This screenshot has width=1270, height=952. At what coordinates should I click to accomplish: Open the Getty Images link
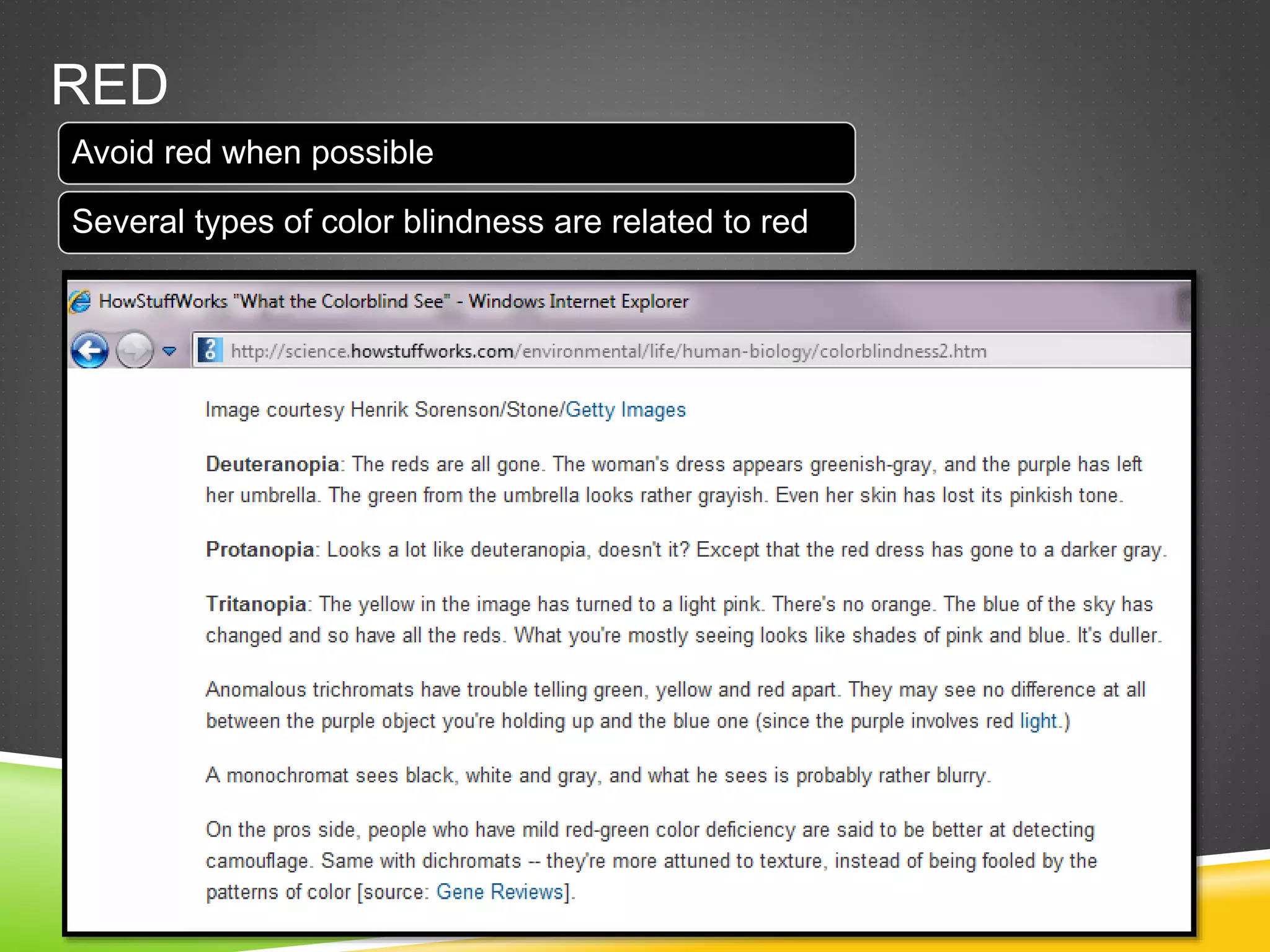[626, 410]
